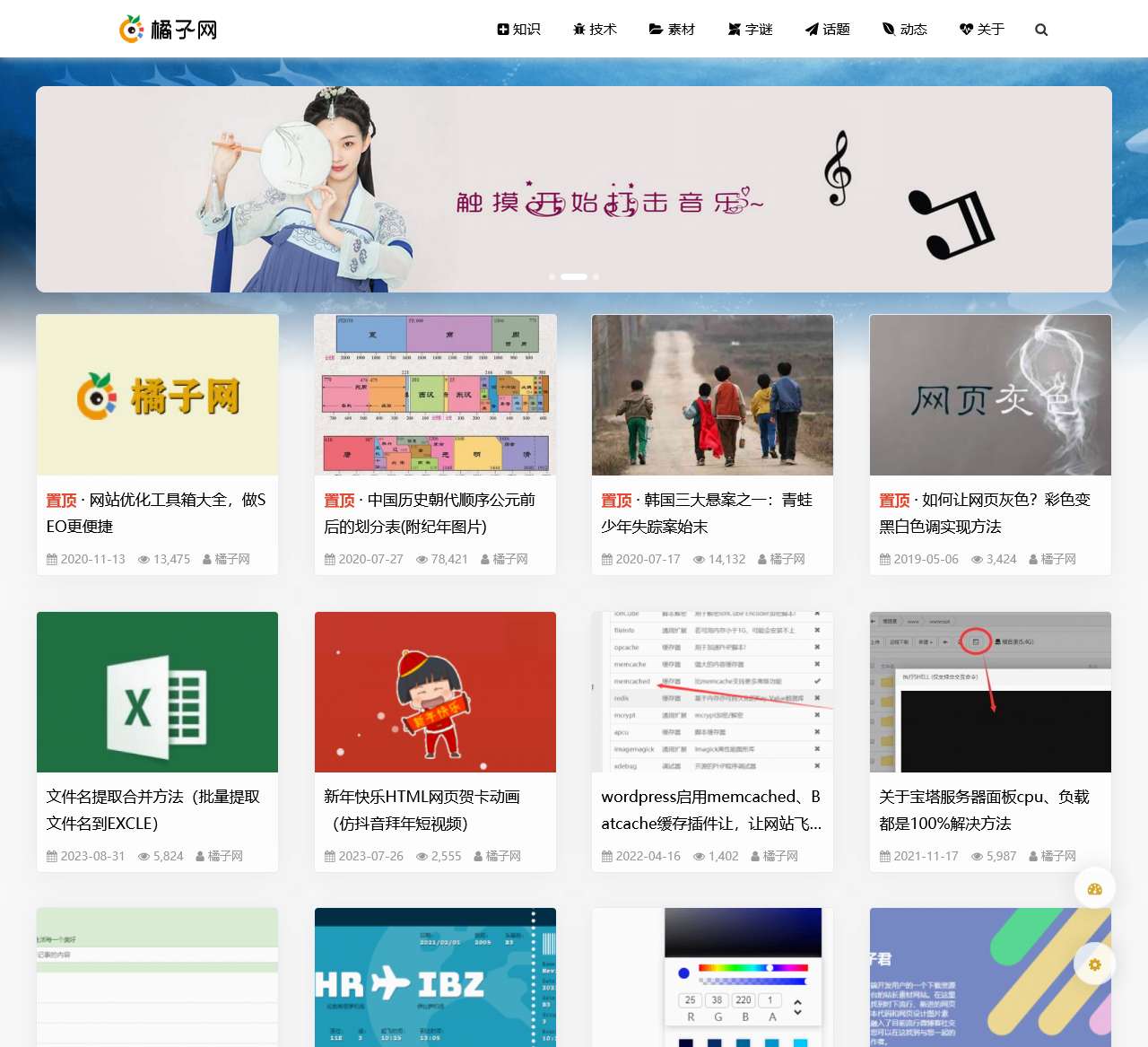Viewport: 1148px width, 1047px height.
Task: Click author 橘子网 on Excel article card
Action: 225,856
